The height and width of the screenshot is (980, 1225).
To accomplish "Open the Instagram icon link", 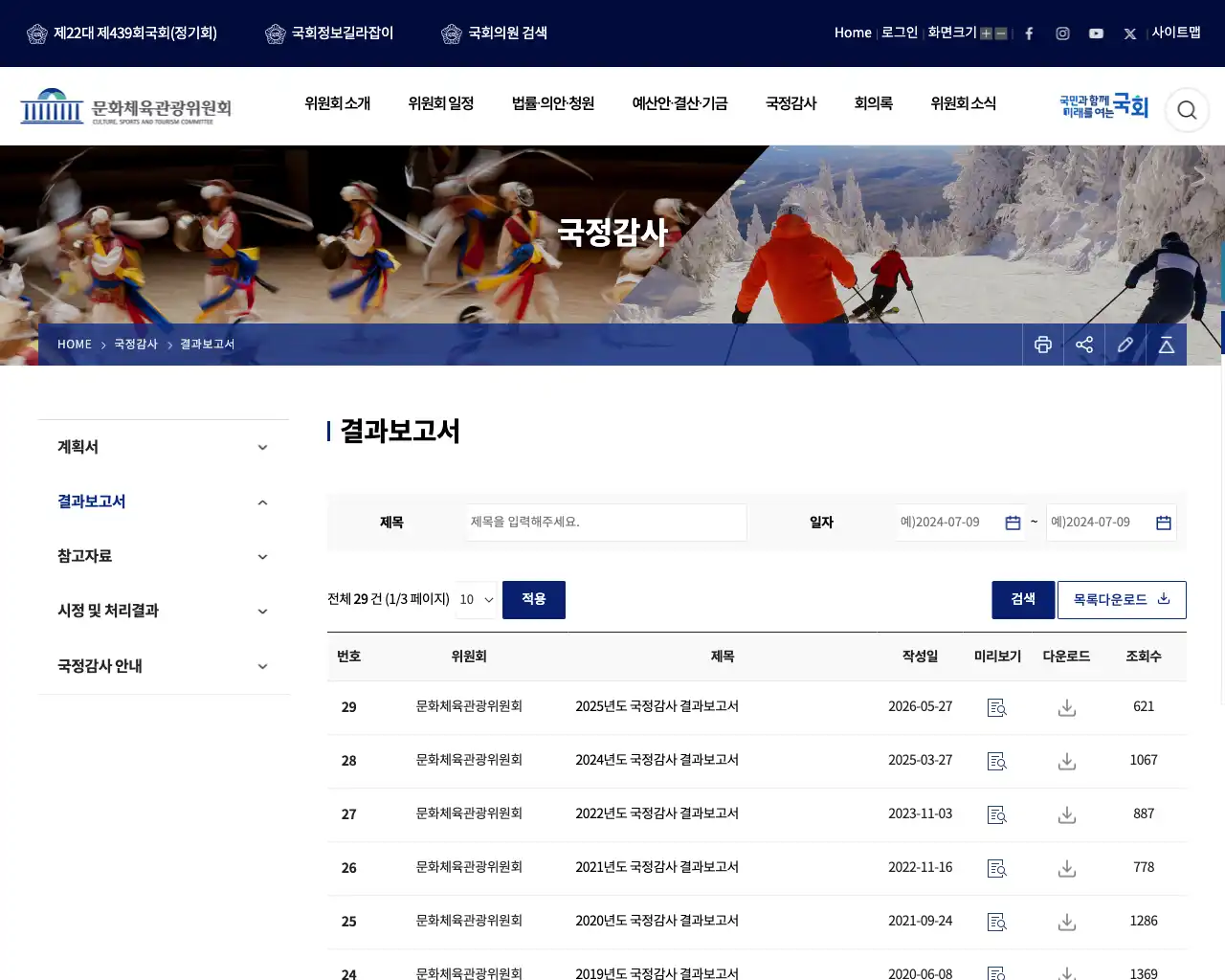I will 1062,33.
